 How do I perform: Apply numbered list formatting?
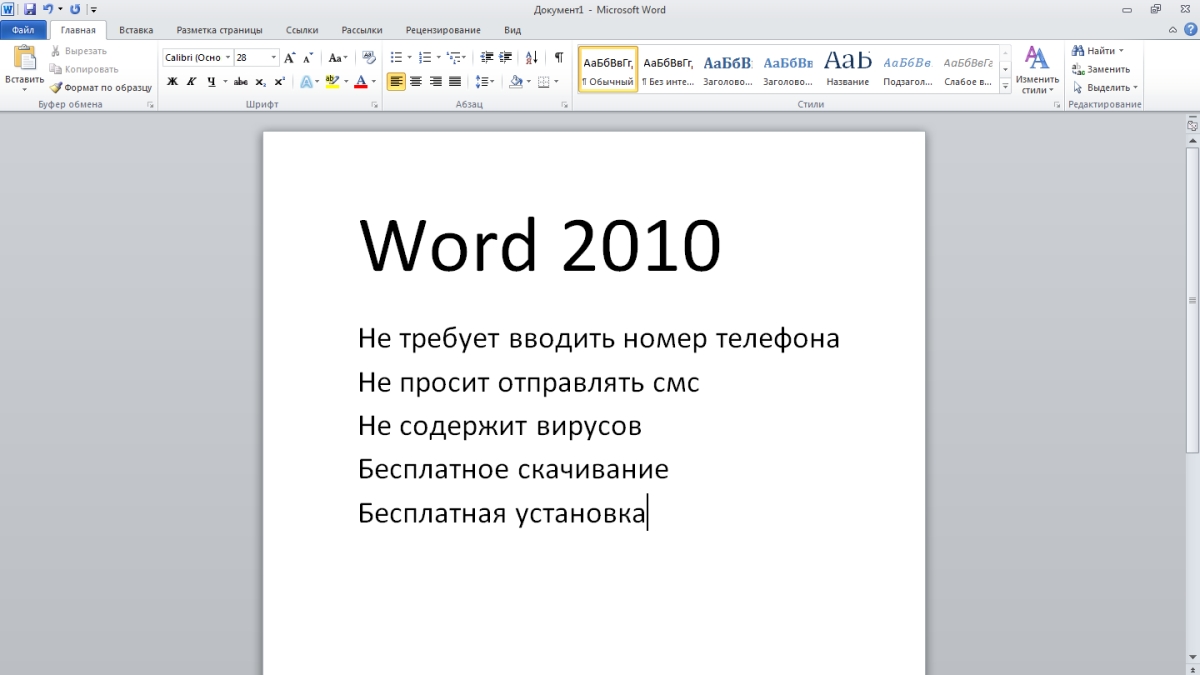click(424, 58)
